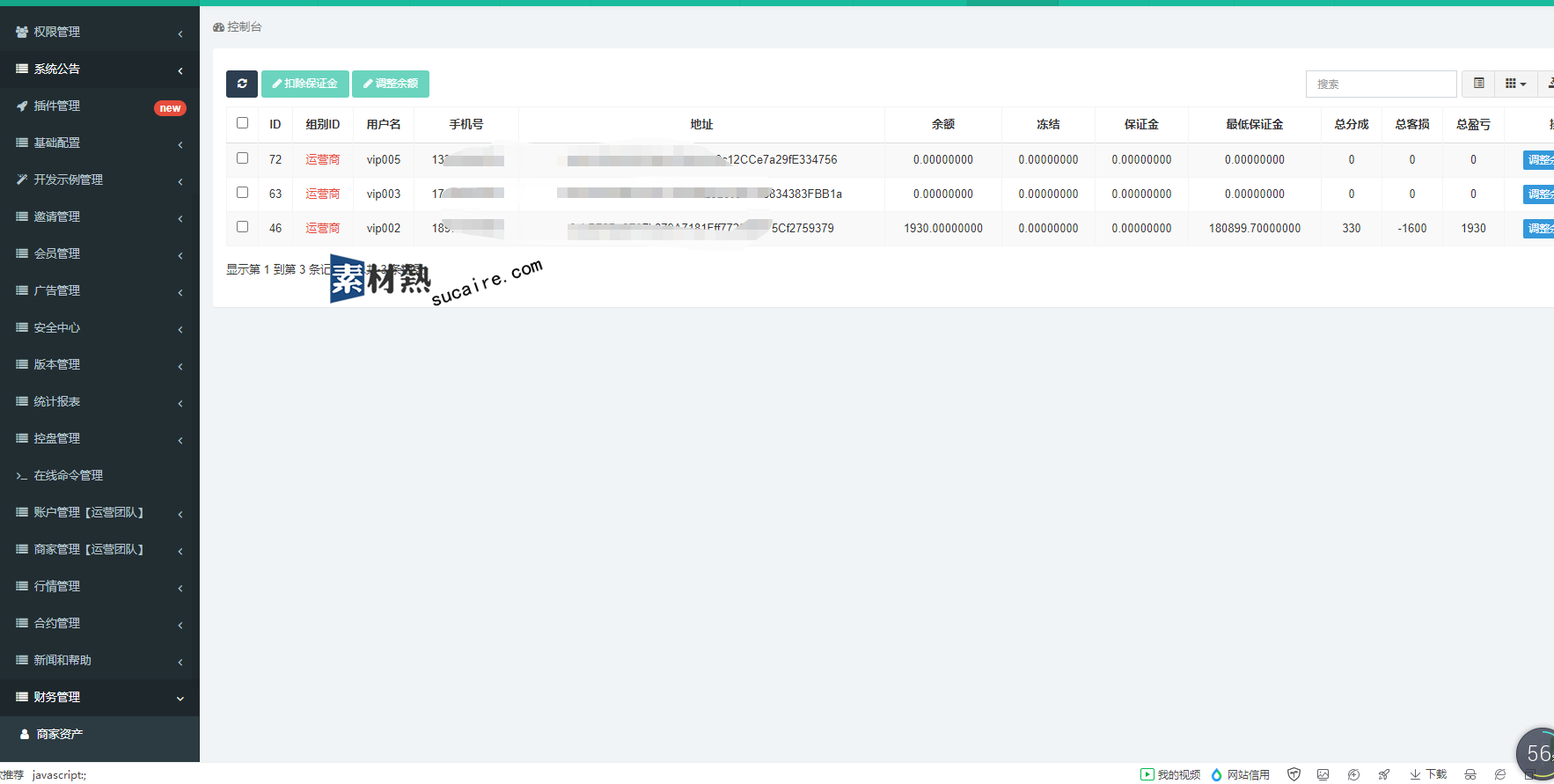Click 统计报表 list icon
Screen dimensions: 1554x784
[x=22, y=401]
